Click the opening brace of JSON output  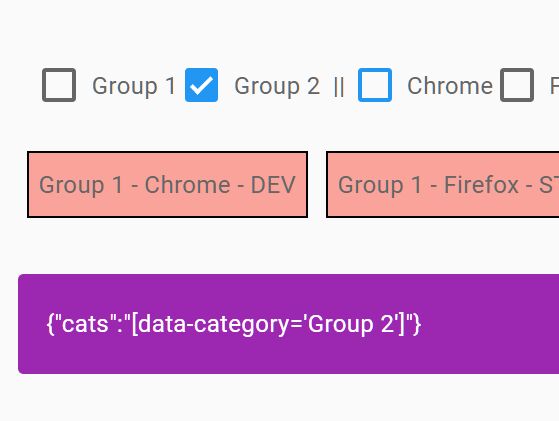point(51,324)
